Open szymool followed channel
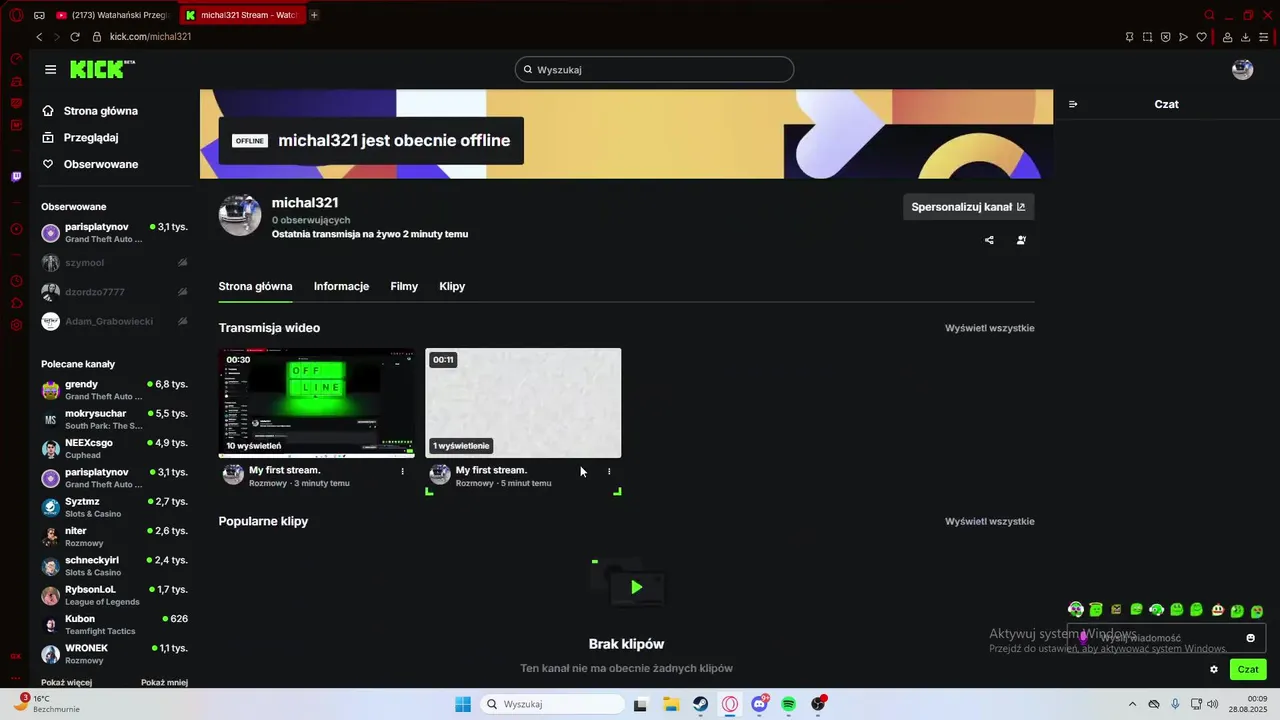Viewport: 1280px width, 720px height. tap(115, 263)
